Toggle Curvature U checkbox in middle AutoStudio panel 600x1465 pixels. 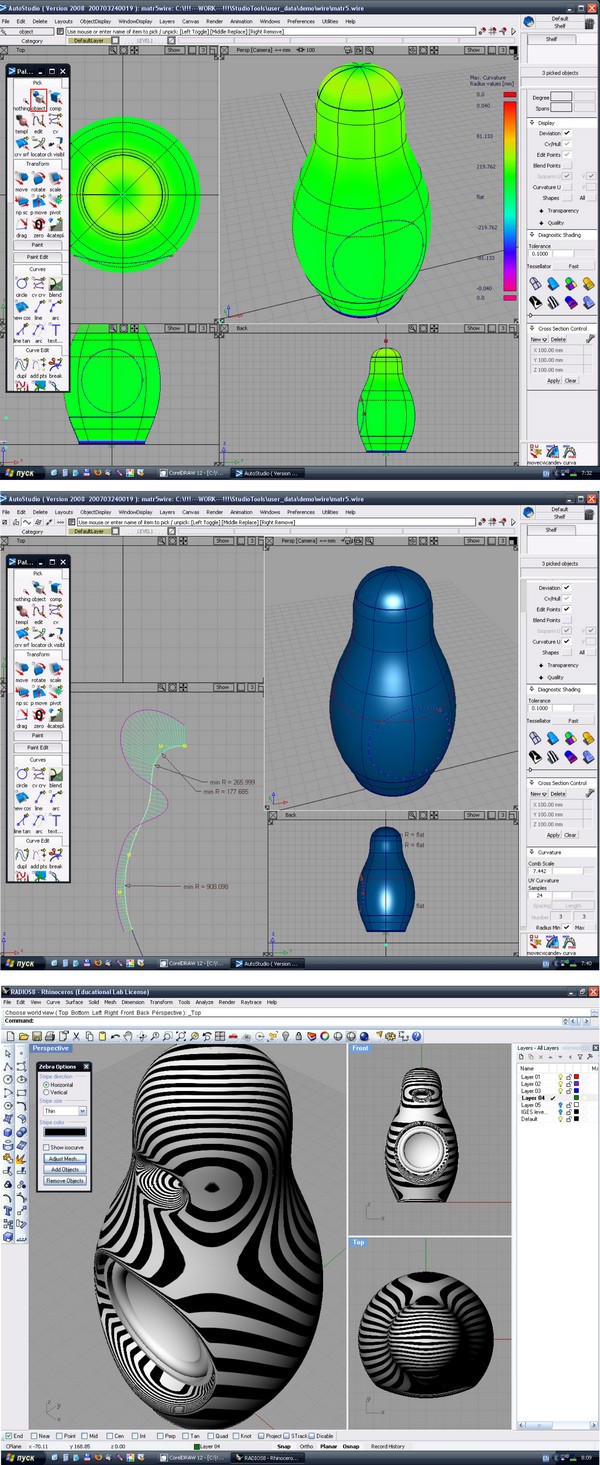[x=567, y=642]
